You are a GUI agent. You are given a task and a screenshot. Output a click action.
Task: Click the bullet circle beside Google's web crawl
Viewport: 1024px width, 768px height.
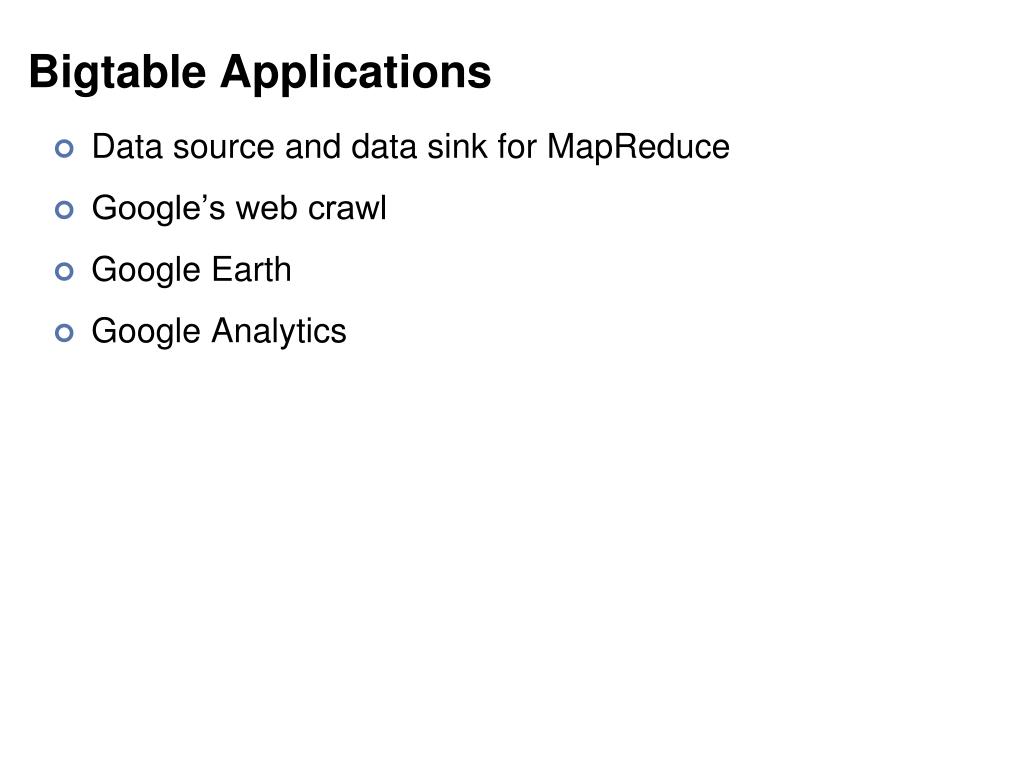[64, 210]
